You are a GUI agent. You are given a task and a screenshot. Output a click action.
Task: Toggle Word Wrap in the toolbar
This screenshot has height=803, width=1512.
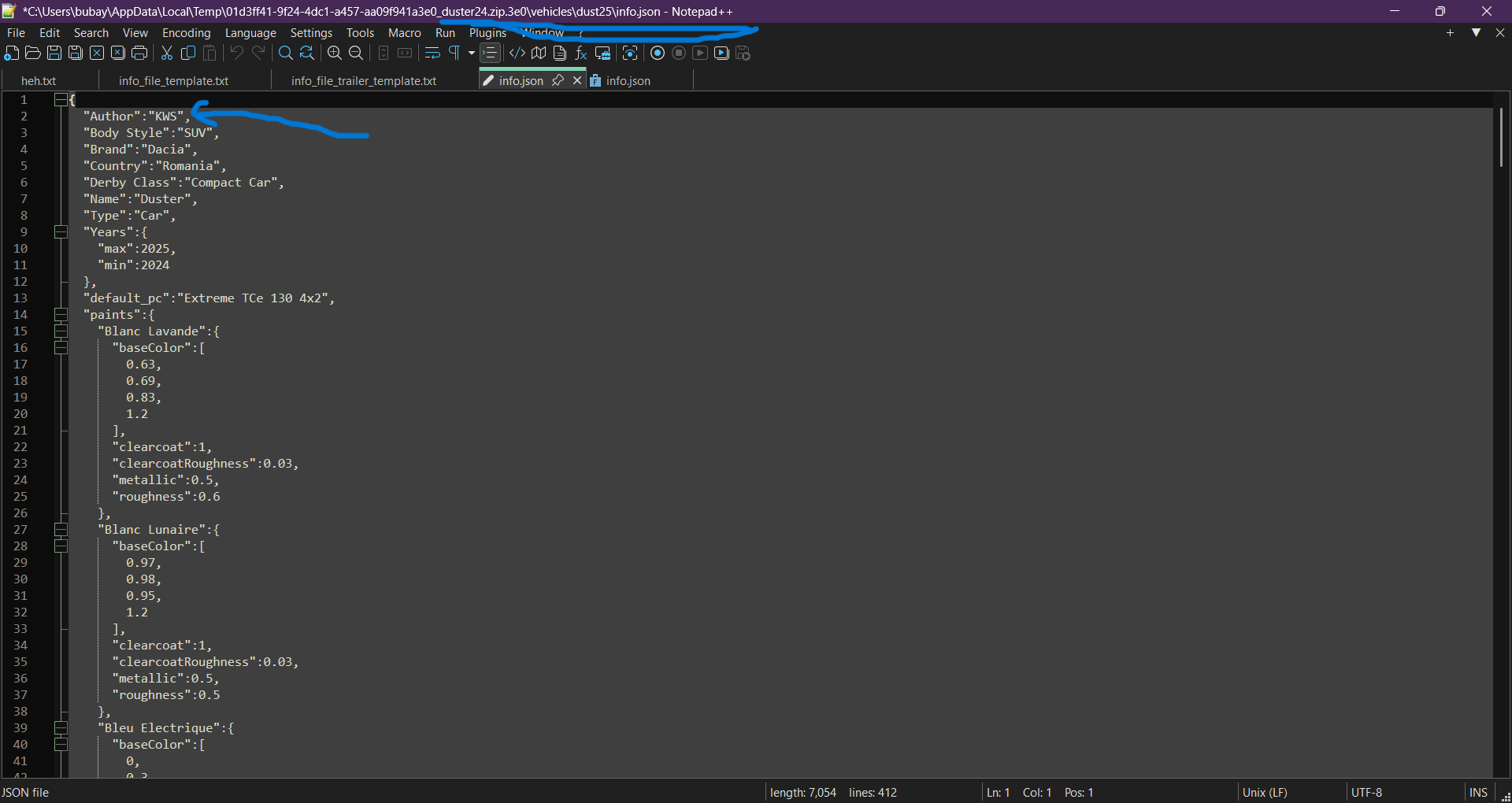(x=432, y=54)
